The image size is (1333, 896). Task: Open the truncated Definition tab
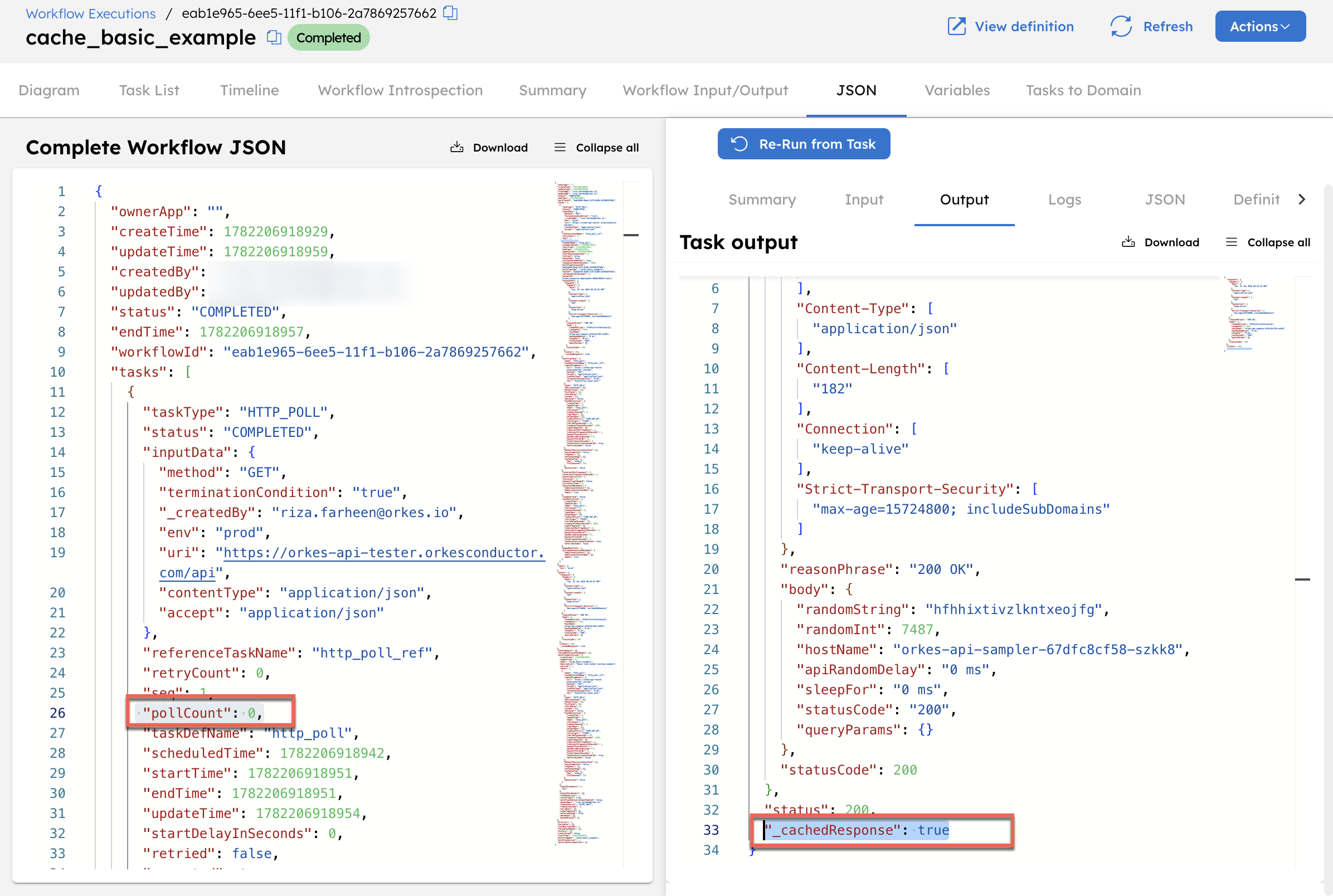point(1256,199)
